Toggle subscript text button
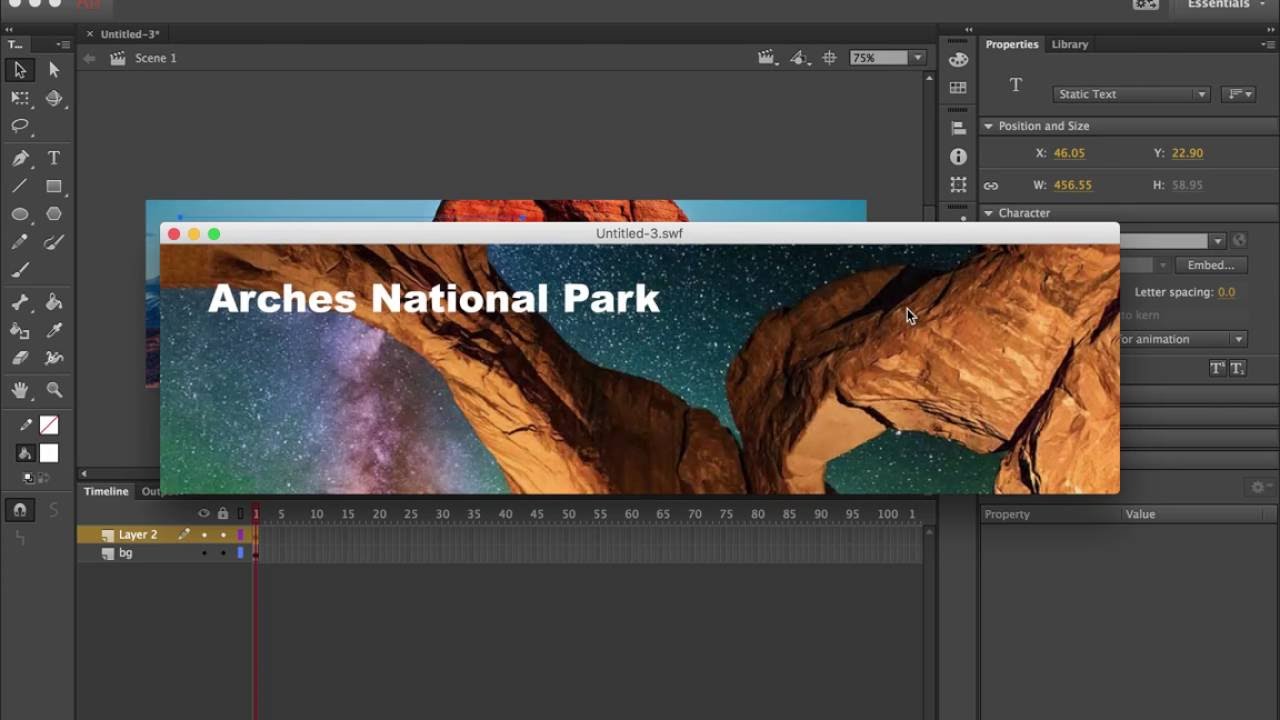This screenshot has height=720, width=1280. point(1237,368)
